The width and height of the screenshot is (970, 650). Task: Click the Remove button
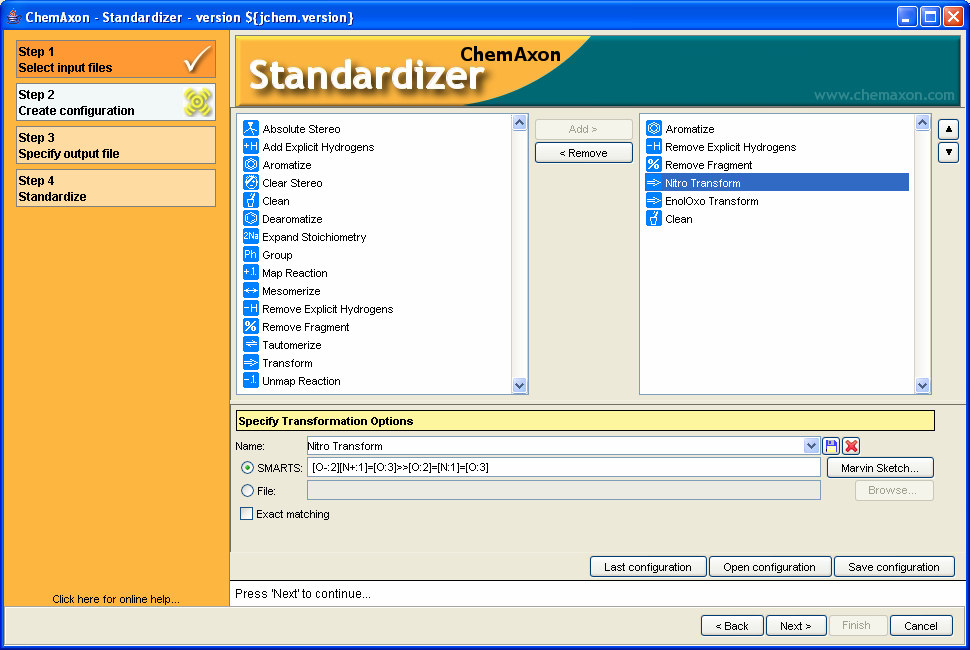[583, 153]
